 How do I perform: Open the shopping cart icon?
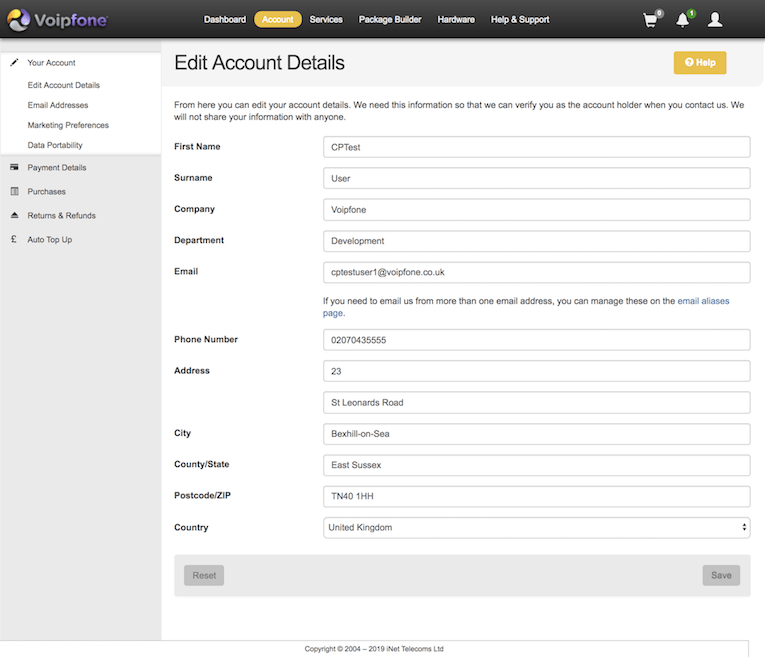651,20
